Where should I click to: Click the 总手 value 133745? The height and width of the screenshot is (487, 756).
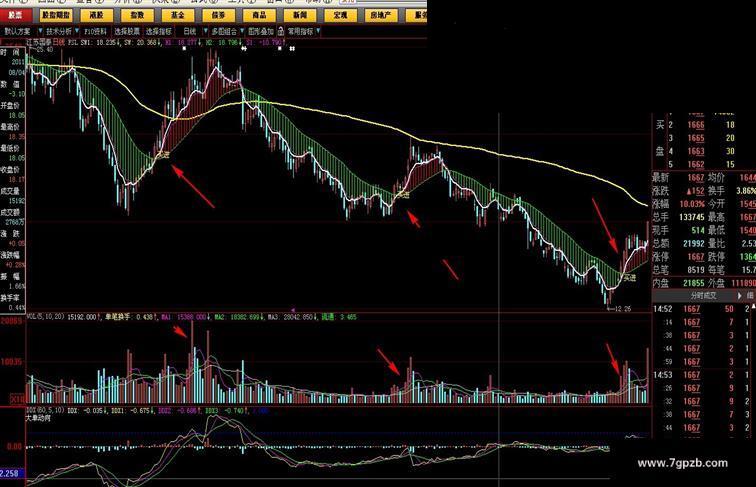click(x=691, y=217)
